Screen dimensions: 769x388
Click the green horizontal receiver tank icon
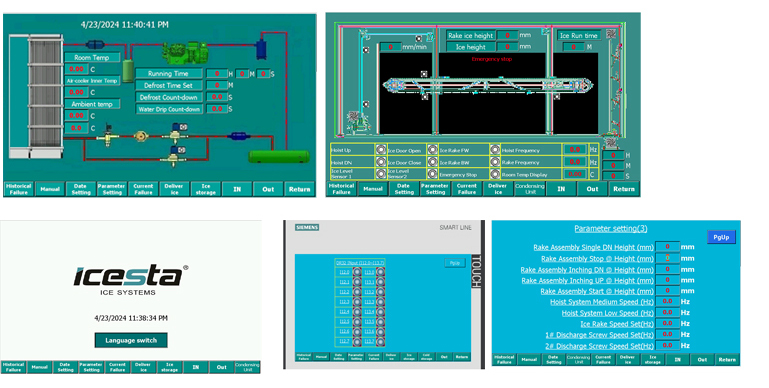279,156
